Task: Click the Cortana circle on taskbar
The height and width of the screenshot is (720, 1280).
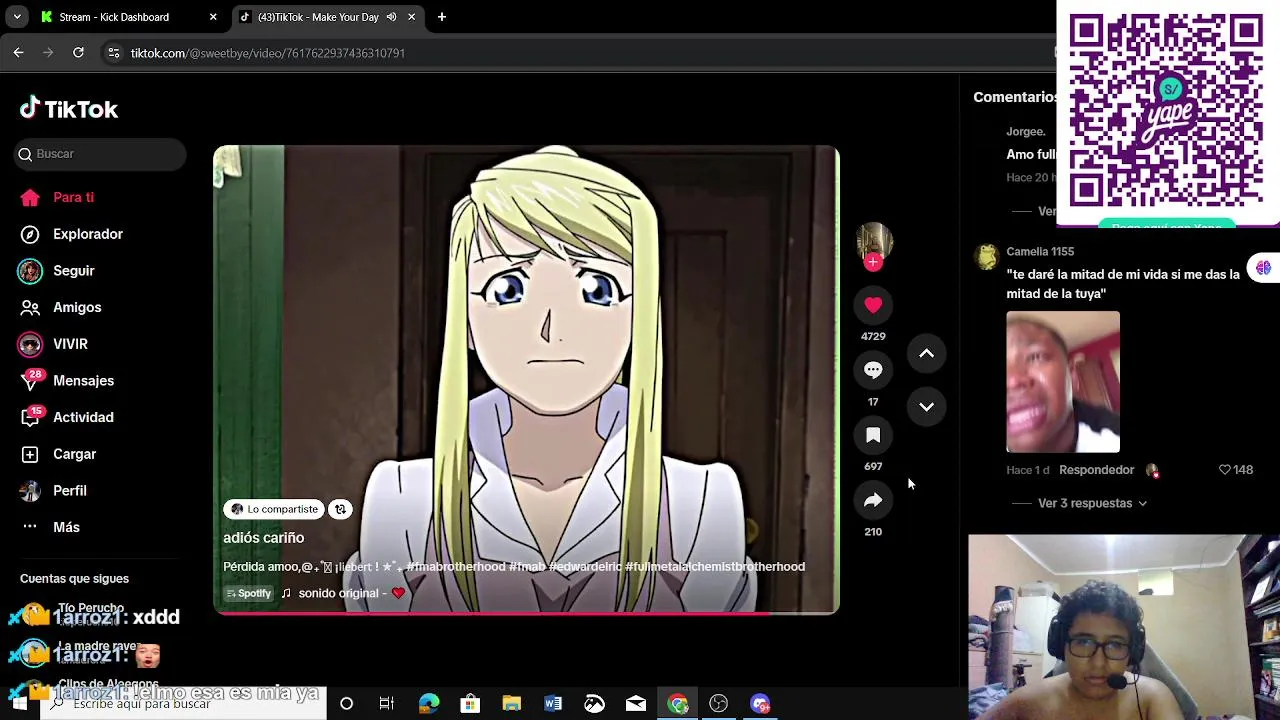Action: [x=346, y=704]
